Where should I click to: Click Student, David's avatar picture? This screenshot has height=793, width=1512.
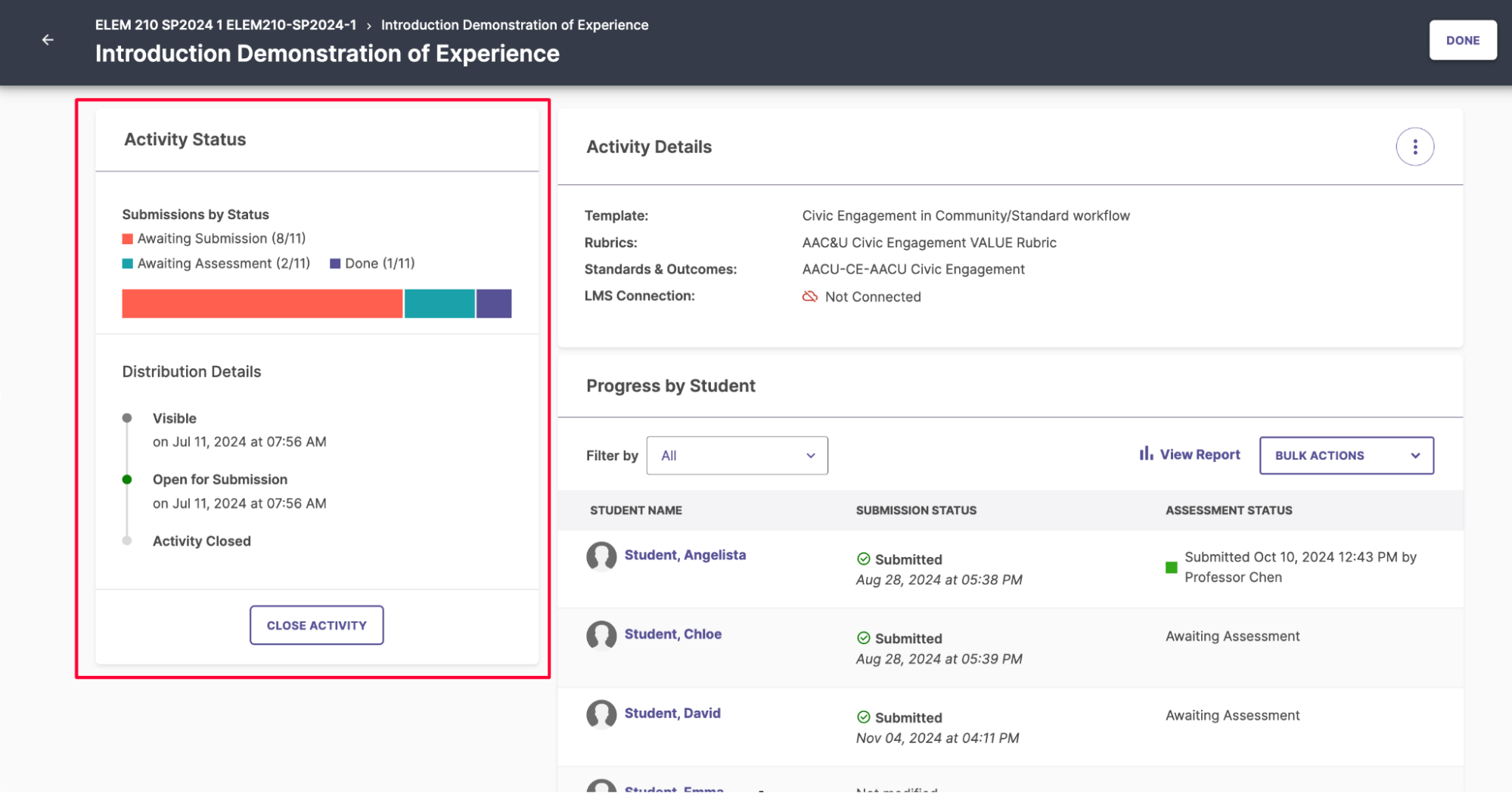[x=601, y=716]
